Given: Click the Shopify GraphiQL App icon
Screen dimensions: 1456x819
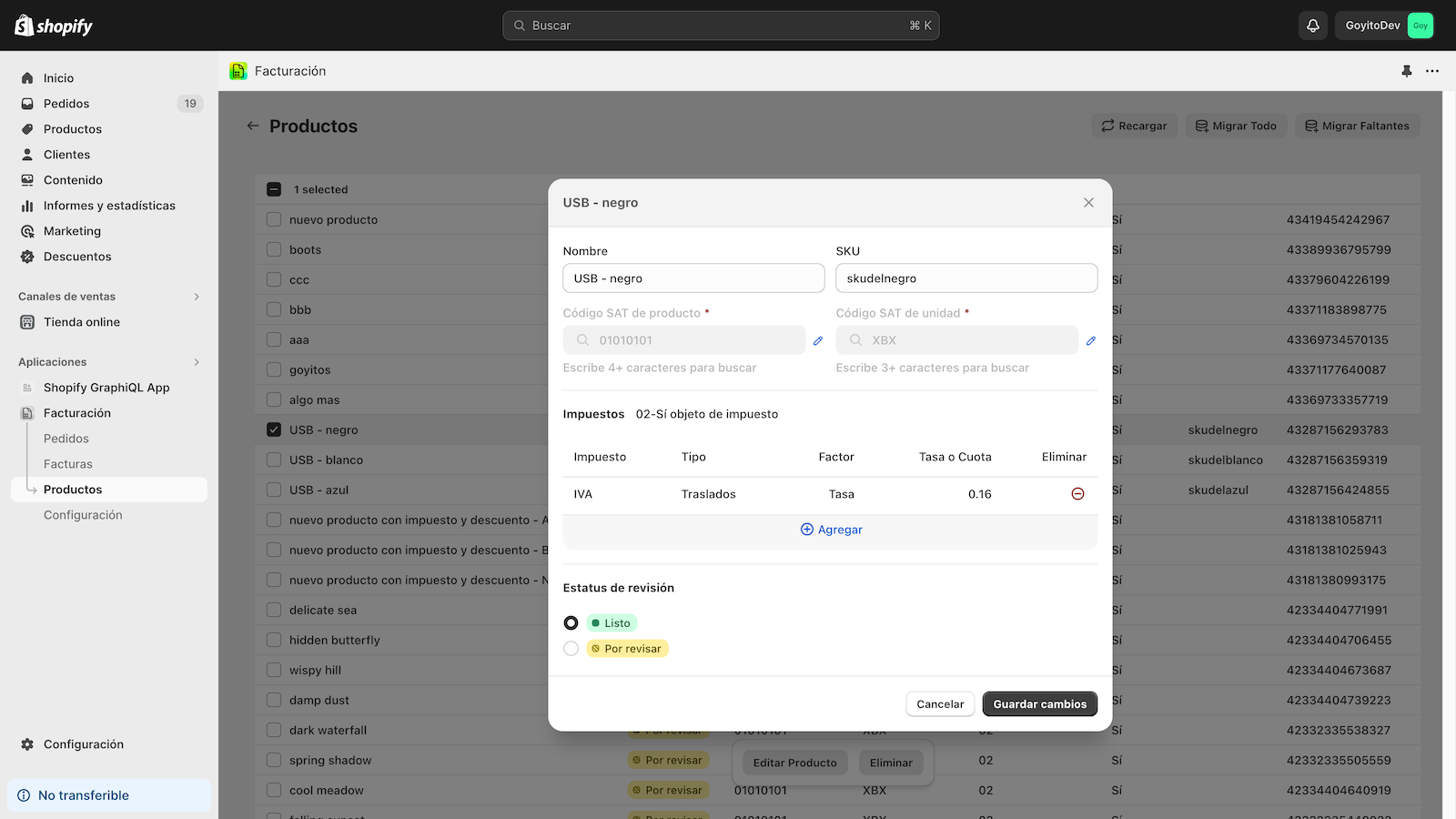Looking at the screenshot, I should 27,388.
